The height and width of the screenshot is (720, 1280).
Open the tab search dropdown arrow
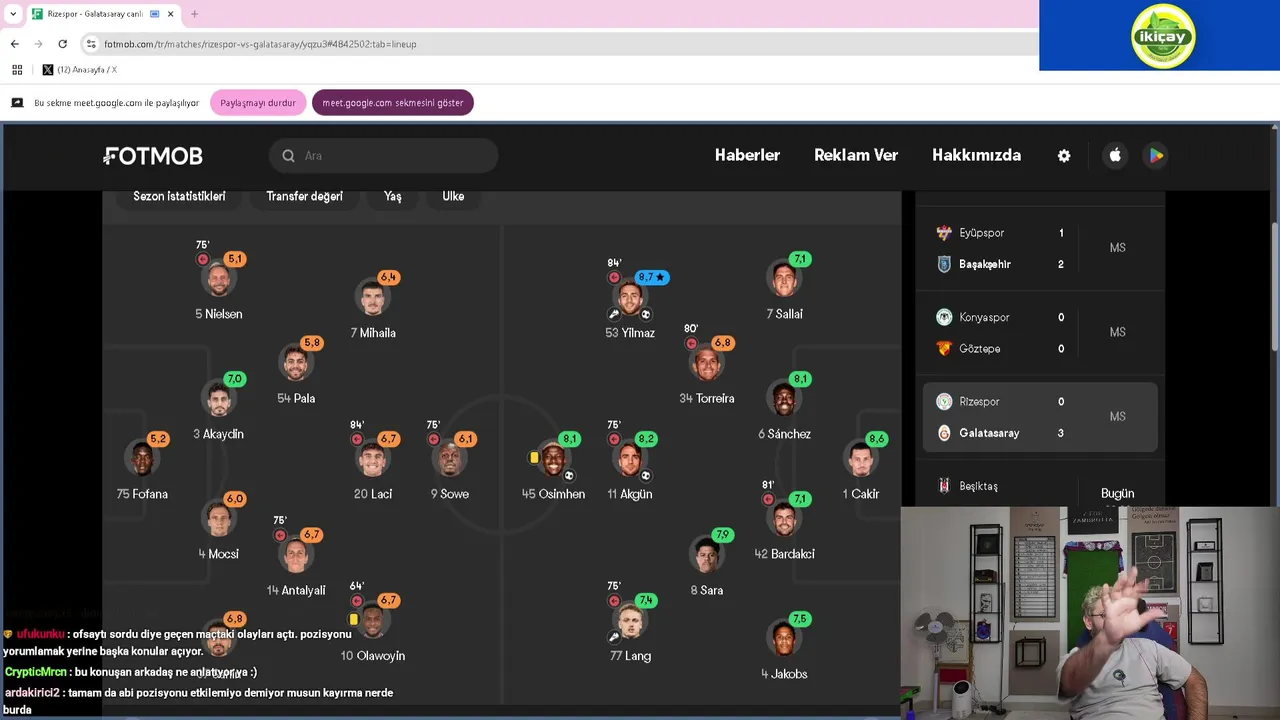tap(13, 14)
